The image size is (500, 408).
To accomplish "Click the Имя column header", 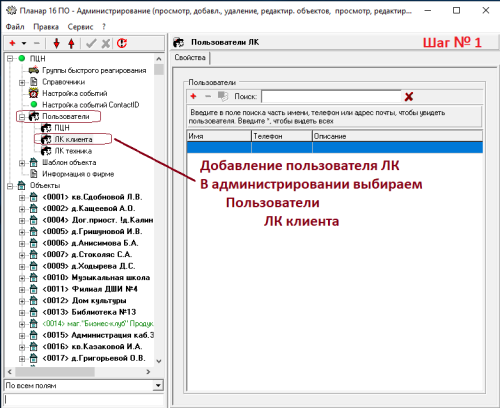I will (219, 136).
